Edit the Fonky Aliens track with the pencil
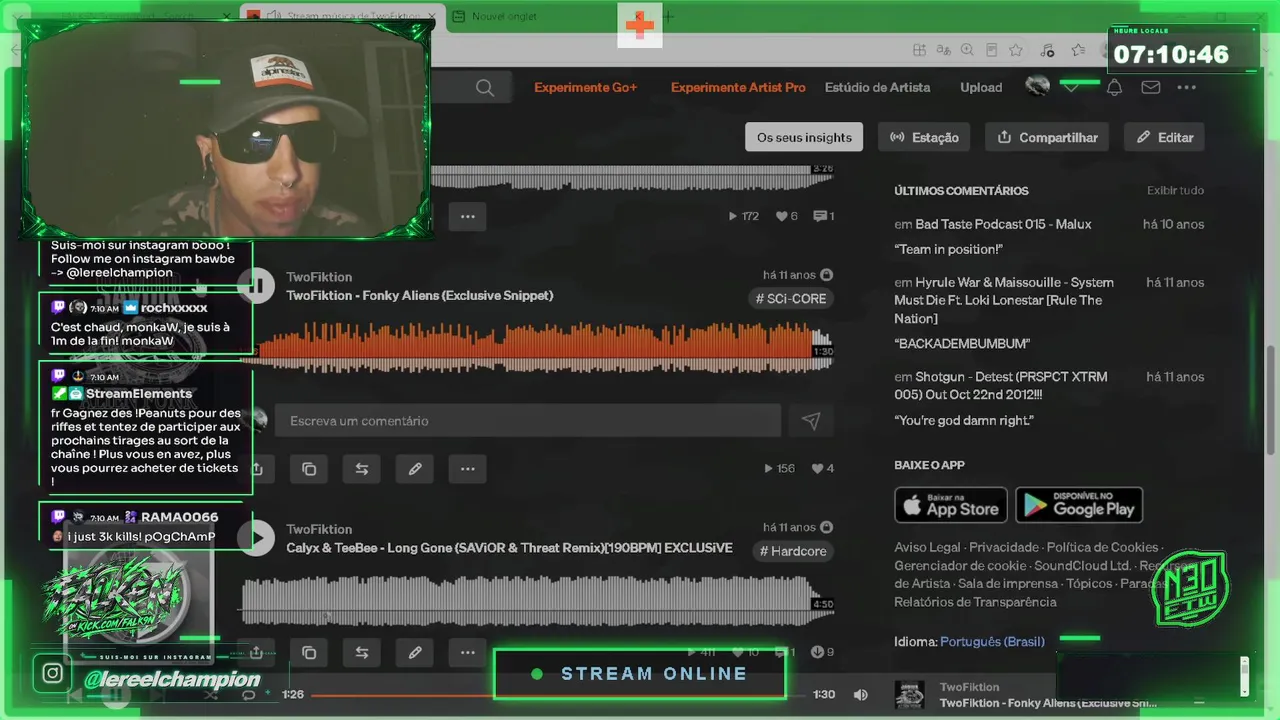The height and width of the screenshot is (720, 1280). click(x=415, y=468)
